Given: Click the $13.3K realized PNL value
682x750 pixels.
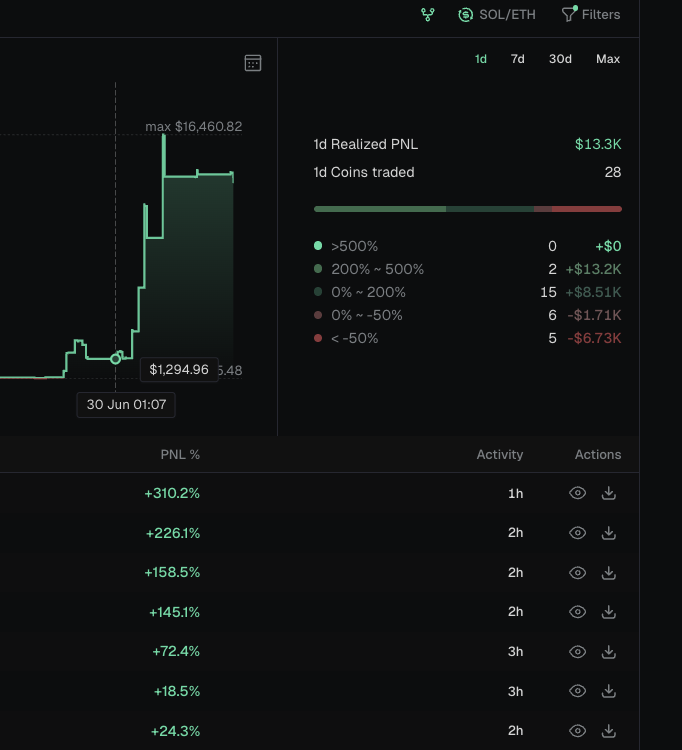Looking at the screenshot, I should point(598,144).
